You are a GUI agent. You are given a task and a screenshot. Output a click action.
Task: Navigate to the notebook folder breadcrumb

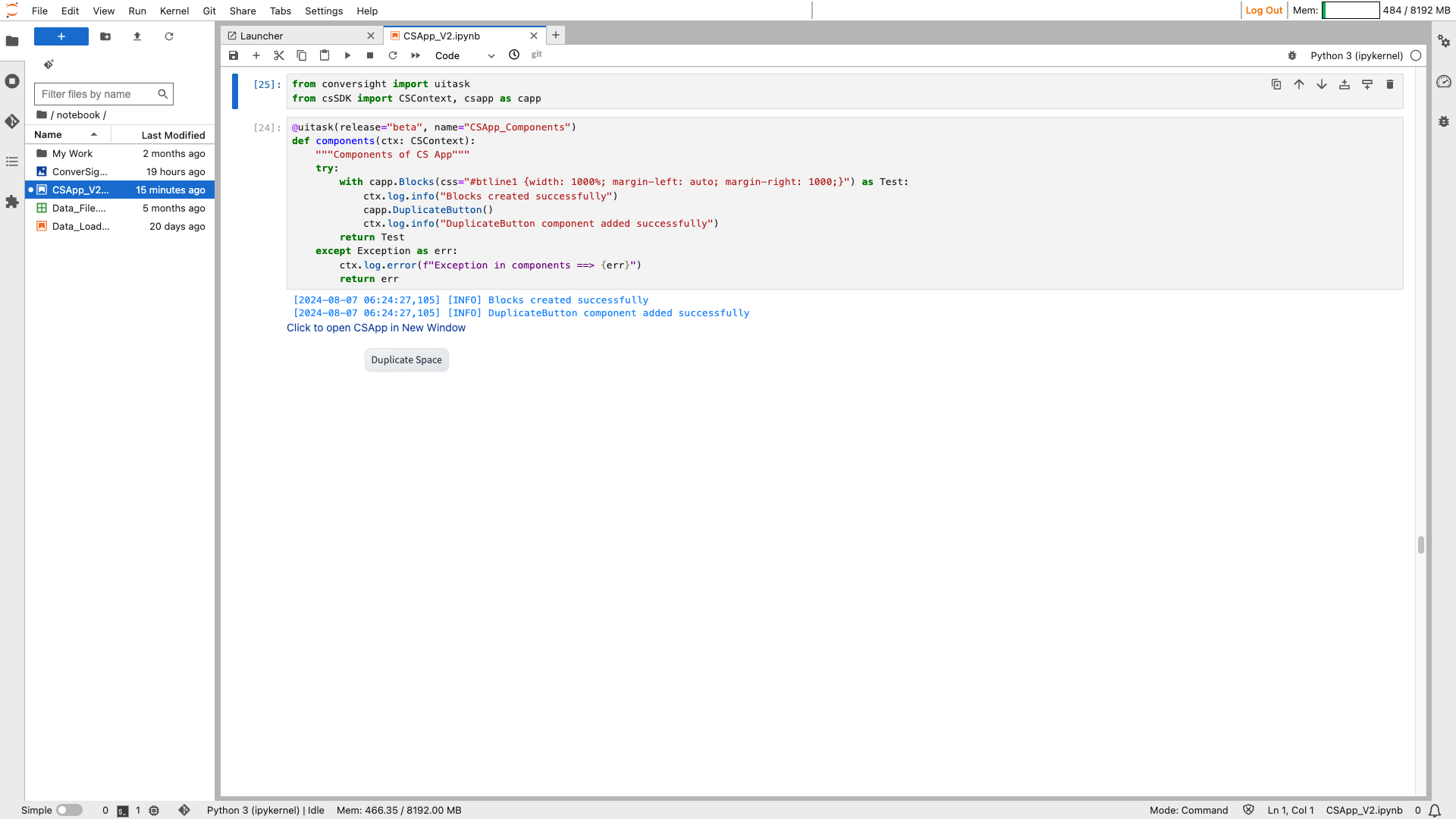click(x=78, y=115)
